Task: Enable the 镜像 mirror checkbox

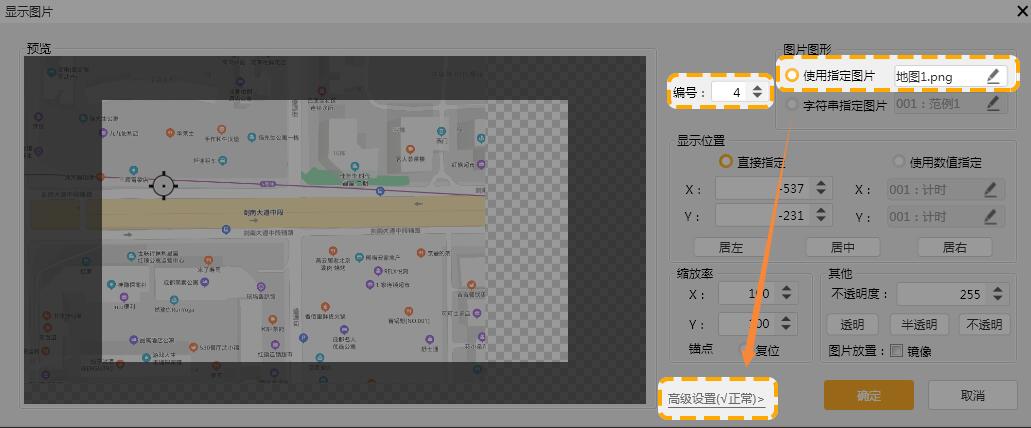Action: click(x=896, y=351)
